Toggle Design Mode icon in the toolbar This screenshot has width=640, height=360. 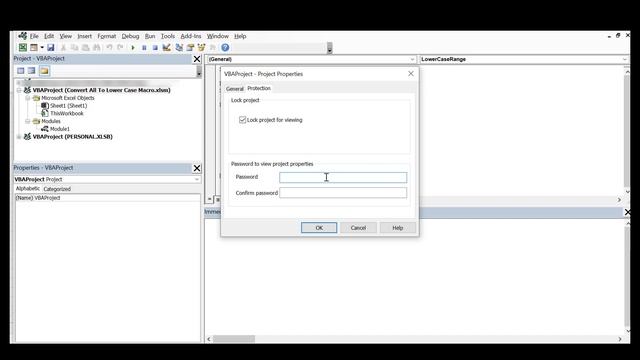[167, 48]
